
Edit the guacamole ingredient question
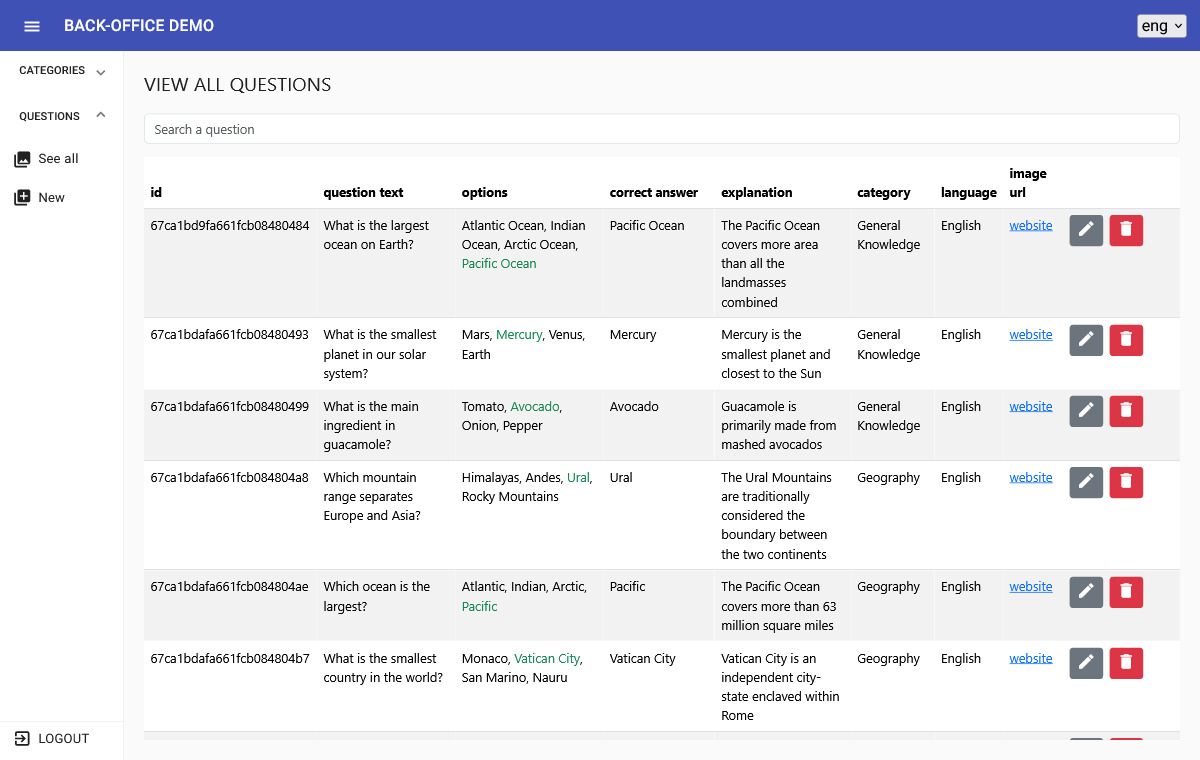[x=1086, y=411]
